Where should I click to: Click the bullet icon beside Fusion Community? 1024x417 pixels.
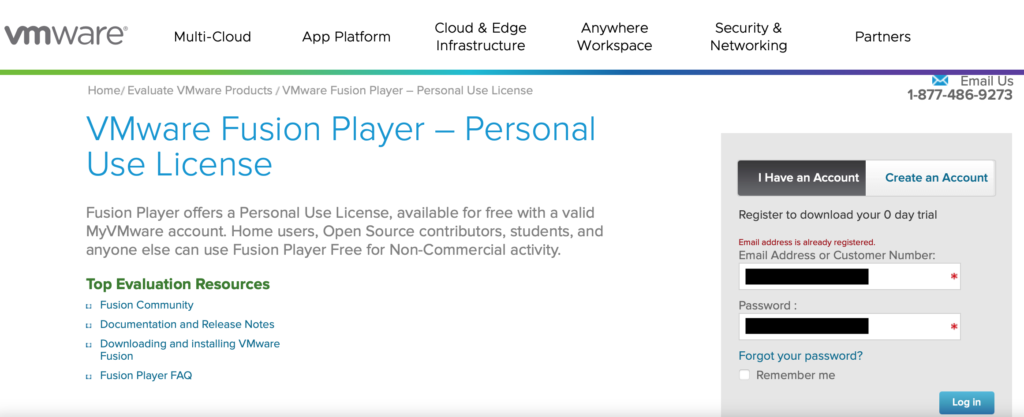click(x=89, y=305)
